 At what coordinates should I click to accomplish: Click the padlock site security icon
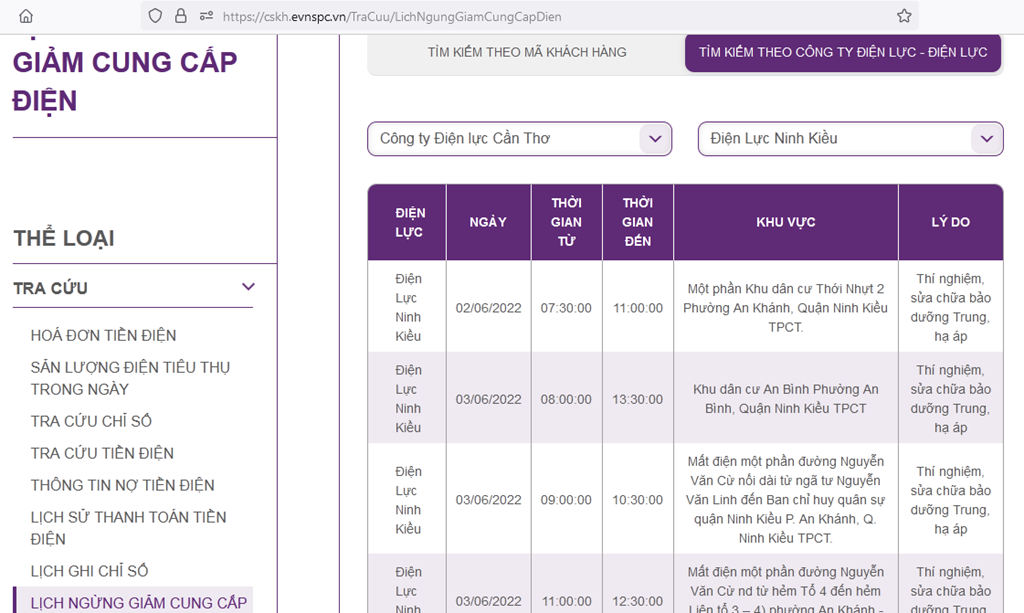pos(181,16)
